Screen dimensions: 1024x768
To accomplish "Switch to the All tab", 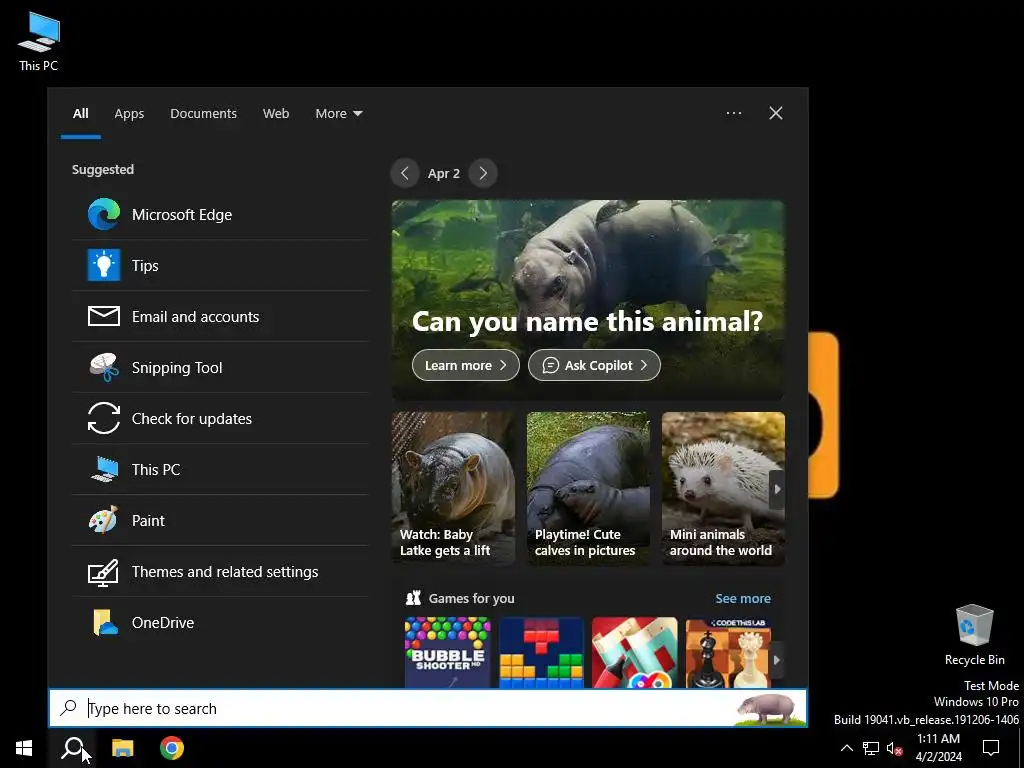I will click(80, 114).
